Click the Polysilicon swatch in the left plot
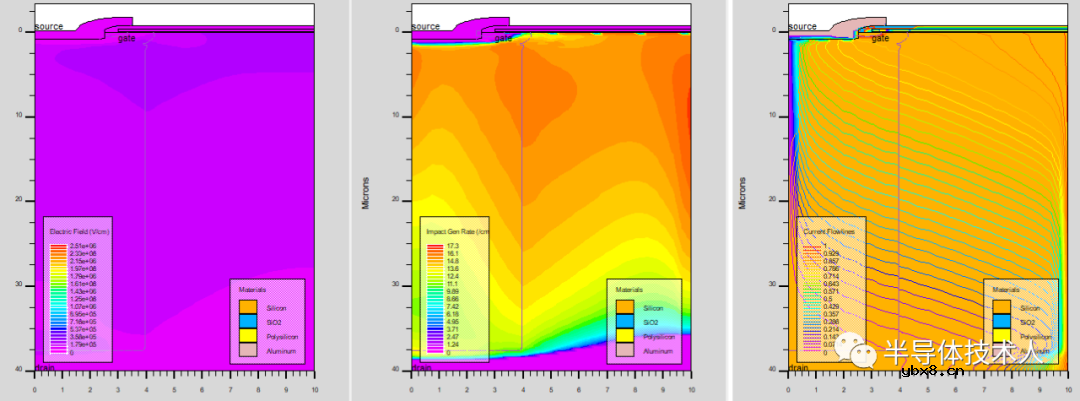 click(x=248, y=336)
